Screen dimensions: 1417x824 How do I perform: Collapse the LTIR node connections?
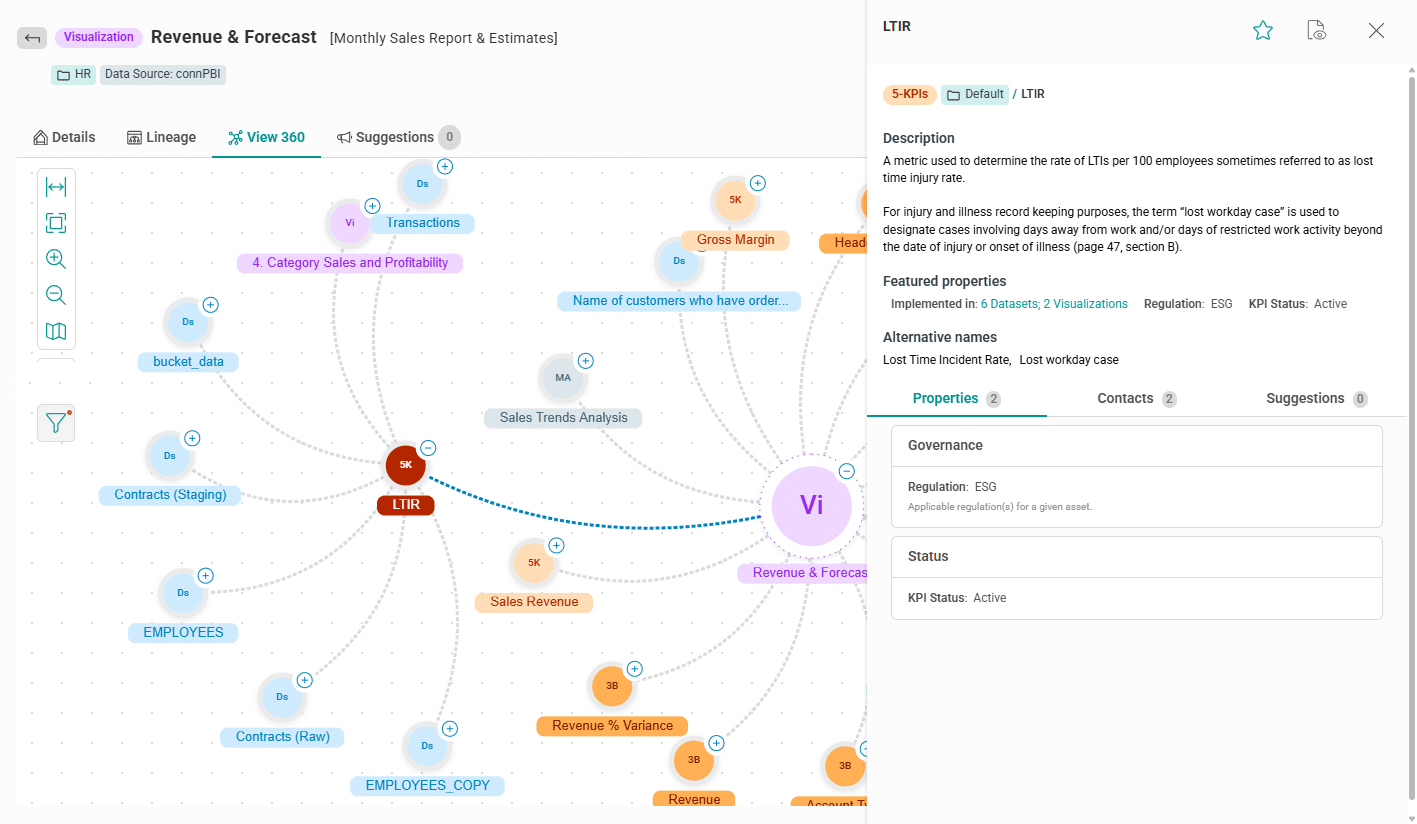[428, 448]
